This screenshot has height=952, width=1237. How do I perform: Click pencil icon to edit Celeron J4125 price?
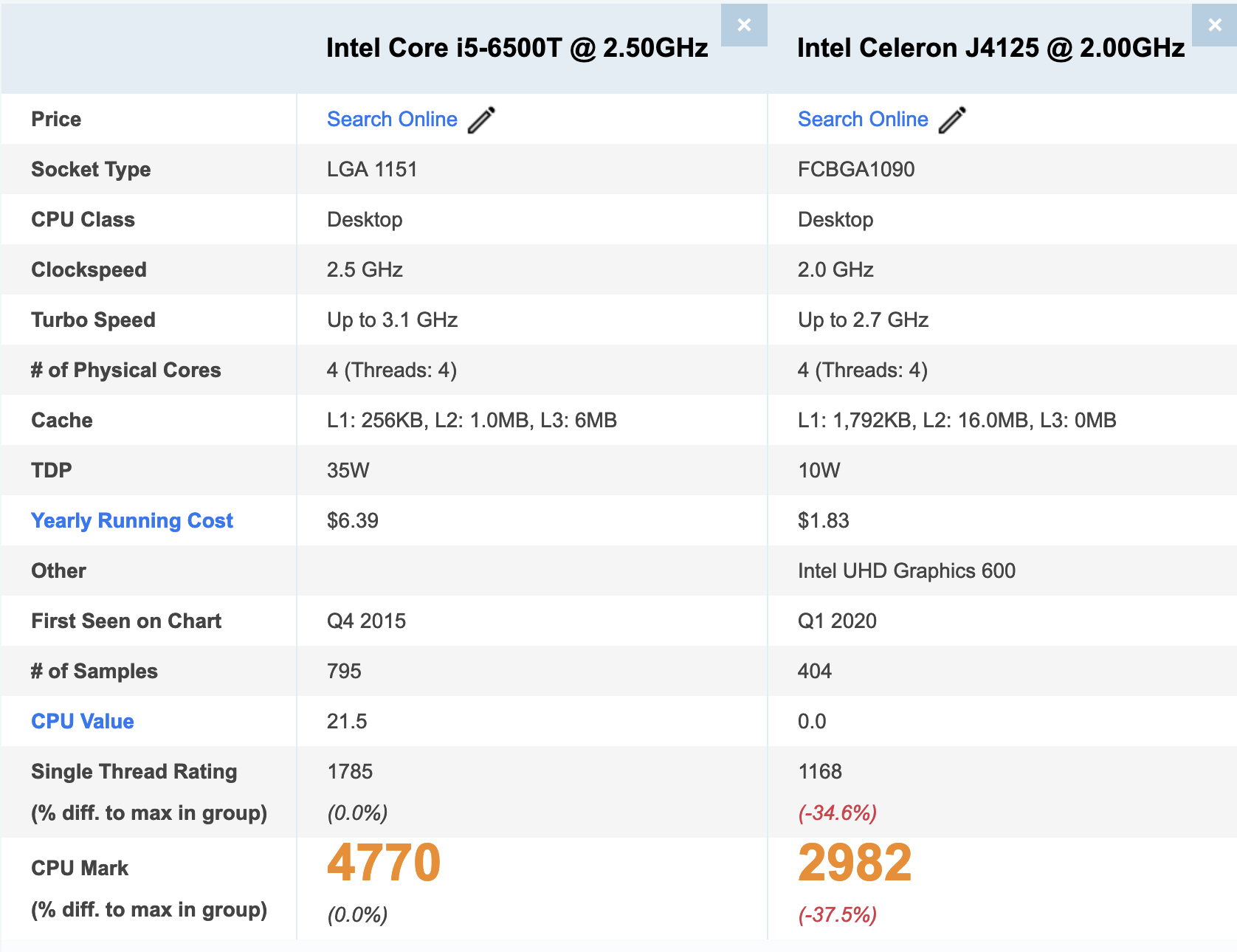click(x=952, y=120)
